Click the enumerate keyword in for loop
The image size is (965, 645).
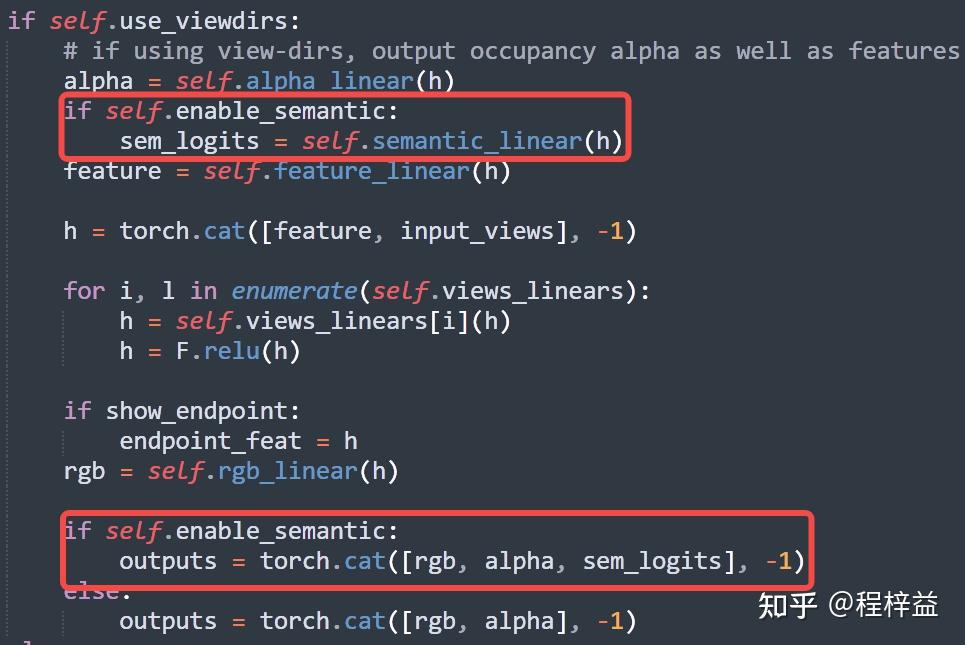pos(294,291)
